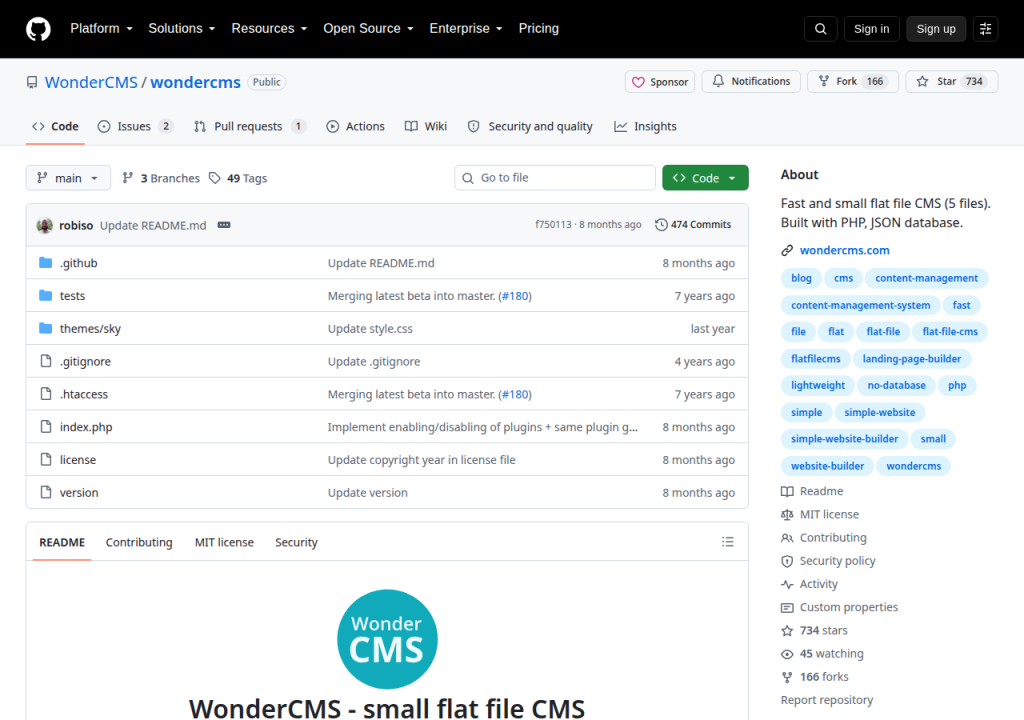
Task: Click the WonderCMS round logo image
Action: tap(387, 639)
